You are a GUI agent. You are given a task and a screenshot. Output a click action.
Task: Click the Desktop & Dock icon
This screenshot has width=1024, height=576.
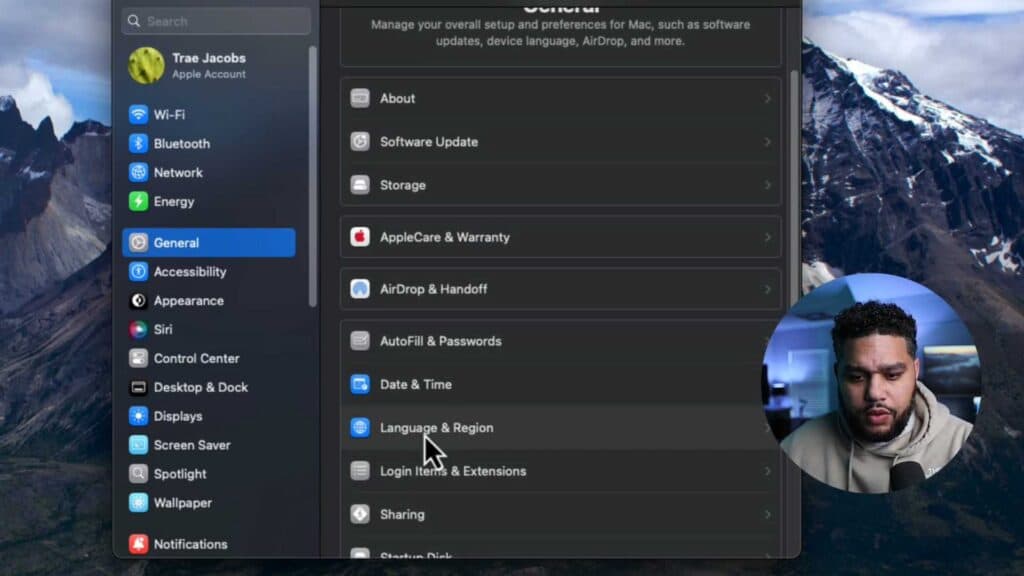138,387
